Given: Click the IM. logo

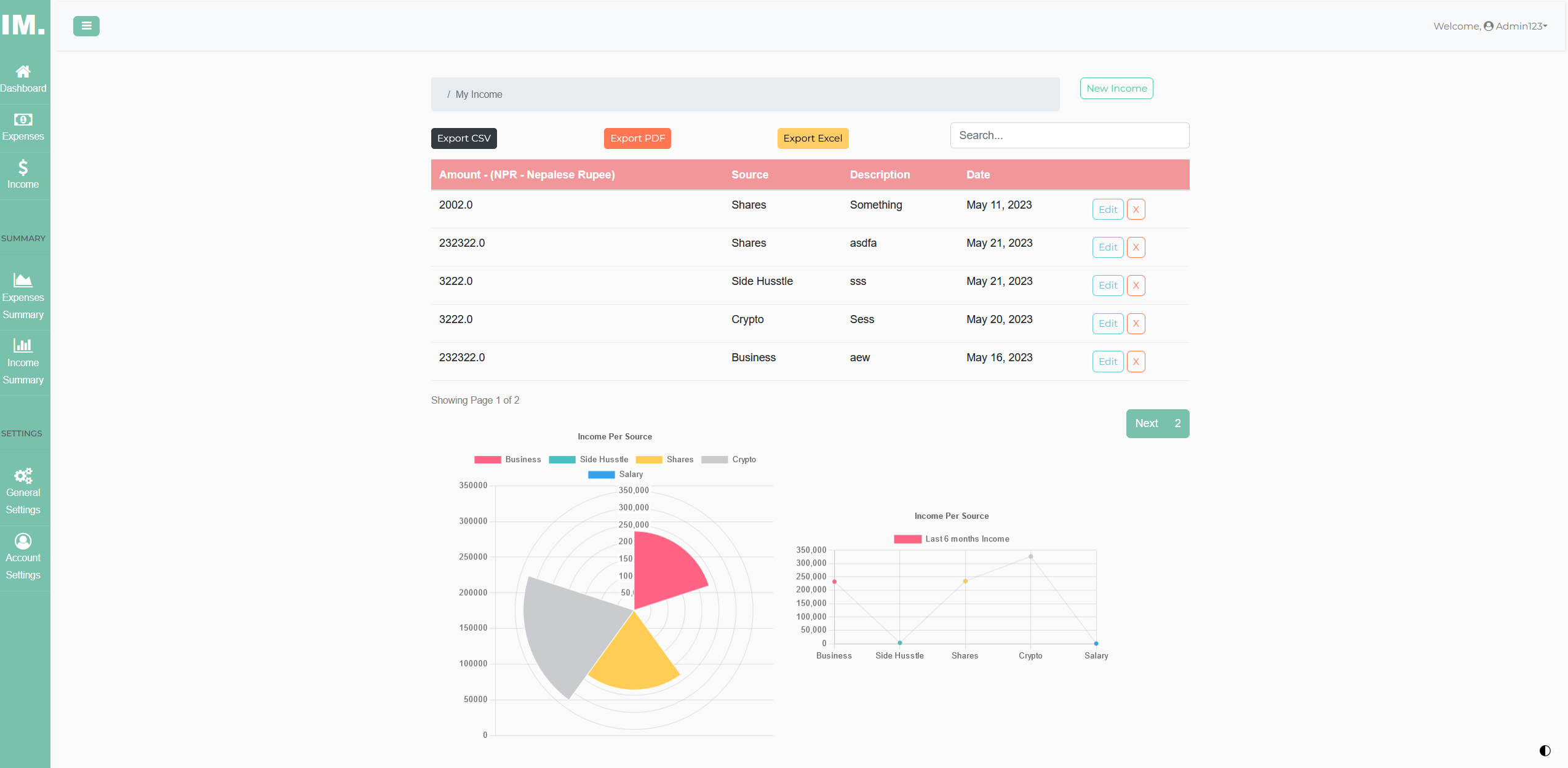Looking at the screenshot, I should click(x=24, y=25).
